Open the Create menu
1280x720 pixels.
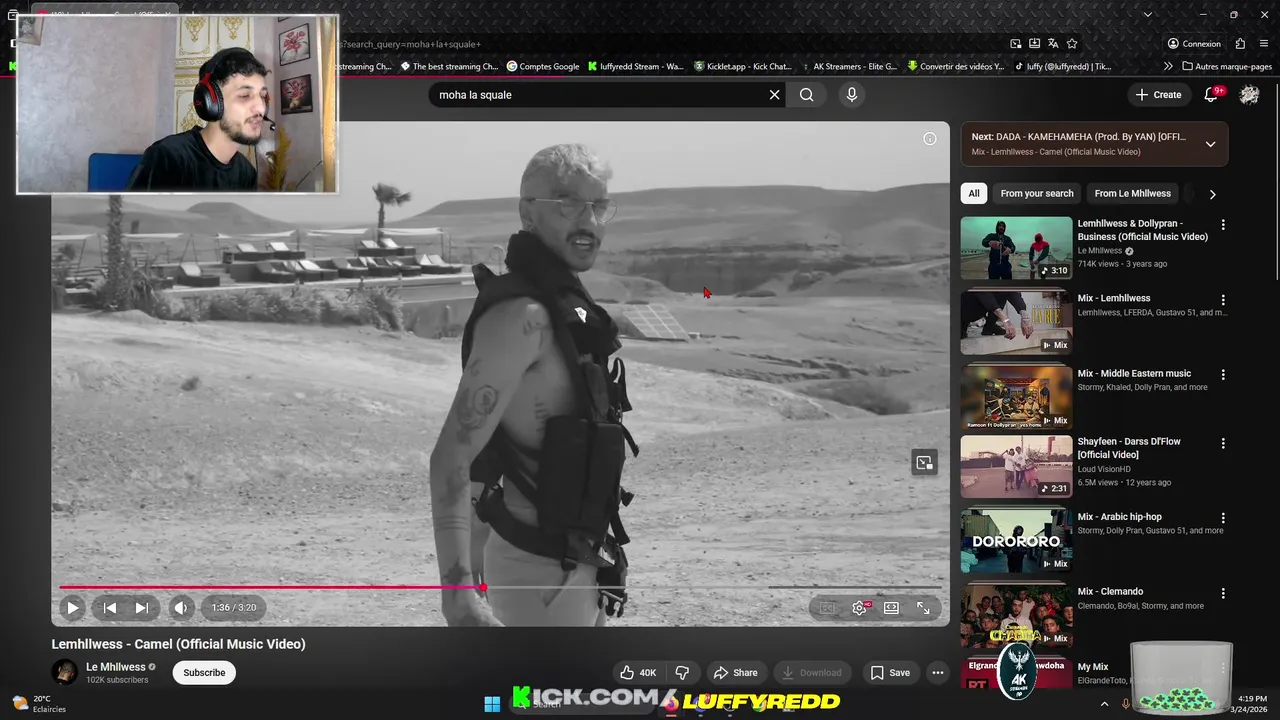[1159, 94]
